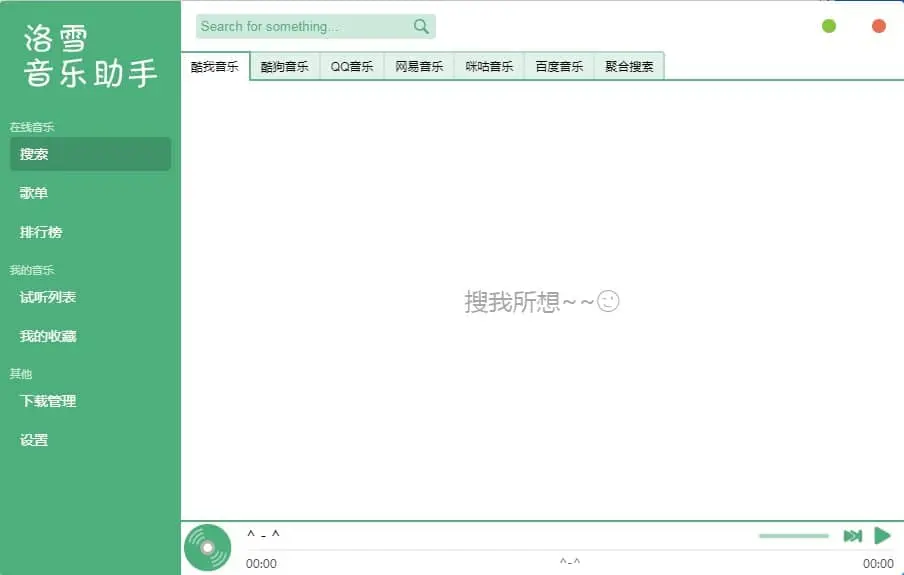Skip to next track icon
This screenshot has width=904, height=575.
point(853,536)
